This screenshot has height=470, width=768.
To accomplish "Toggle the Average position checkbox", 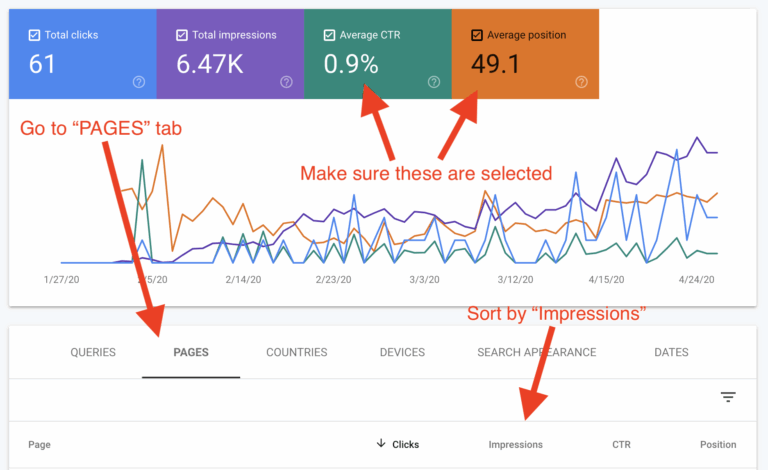I will pos(477,35).
